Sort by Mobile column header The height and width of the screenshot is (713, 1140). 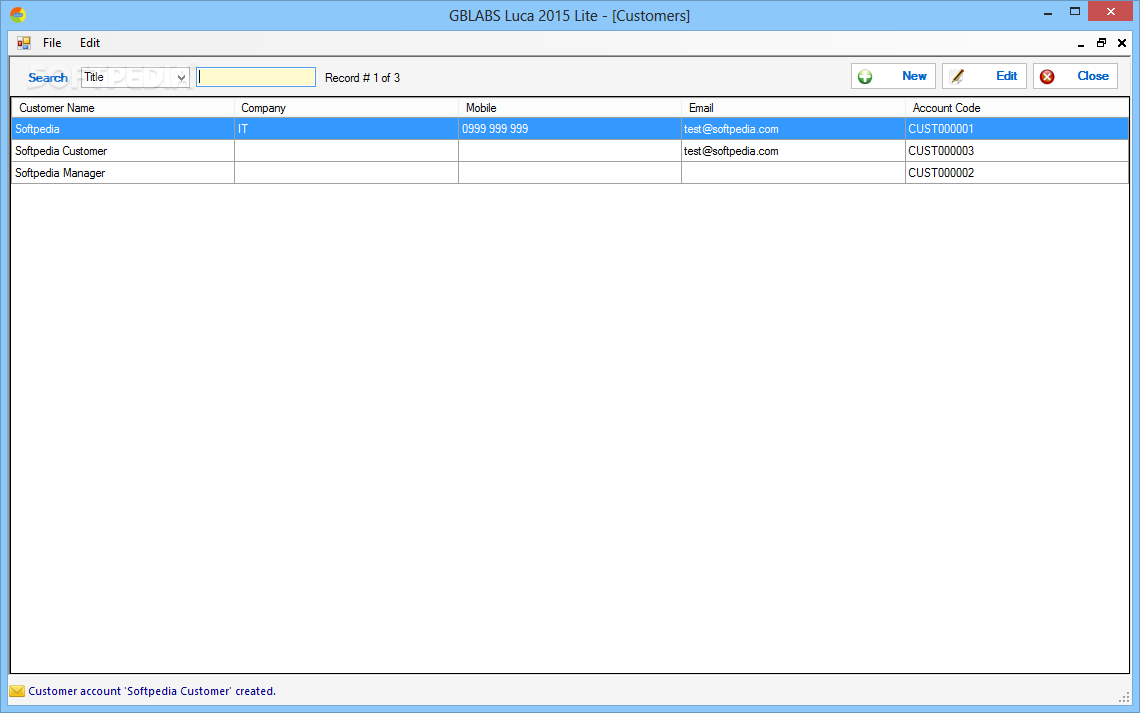point(570,108)
